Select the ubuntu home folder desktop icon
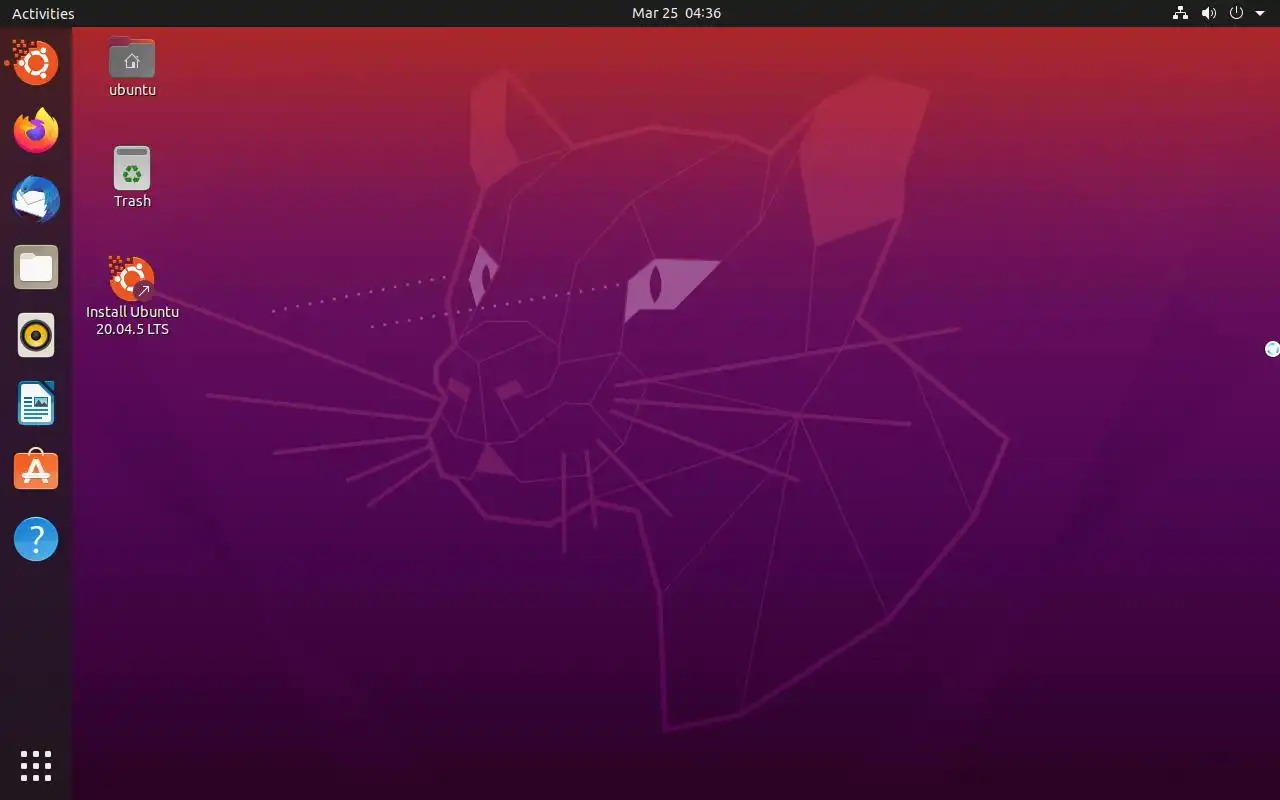This screenshot has height=800, width=1280. pyautogui.click(x=132, y=57)
